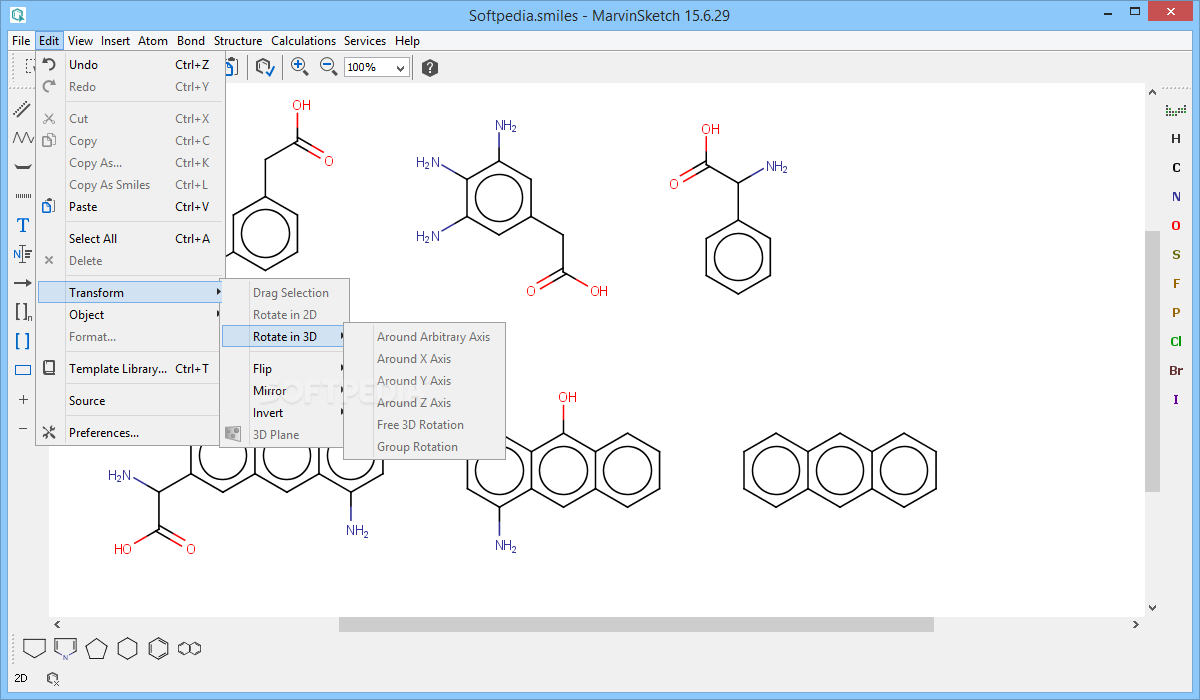Click the structure clean icon in status bar
The image size is (1200, 700).
[x=52, y=678]
